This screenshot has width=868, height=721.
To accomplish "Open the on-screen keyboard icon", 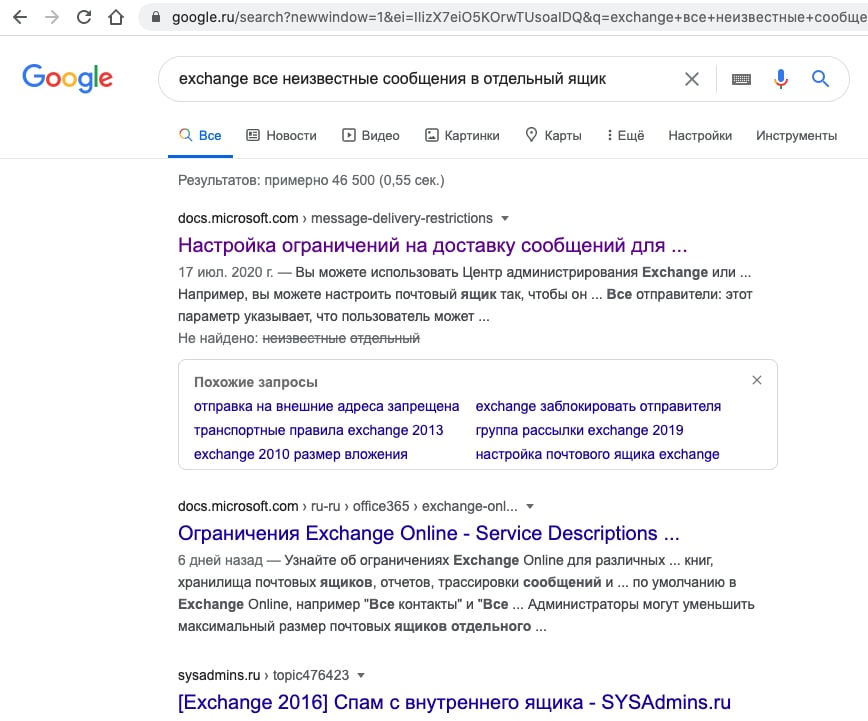I will 741,79.
